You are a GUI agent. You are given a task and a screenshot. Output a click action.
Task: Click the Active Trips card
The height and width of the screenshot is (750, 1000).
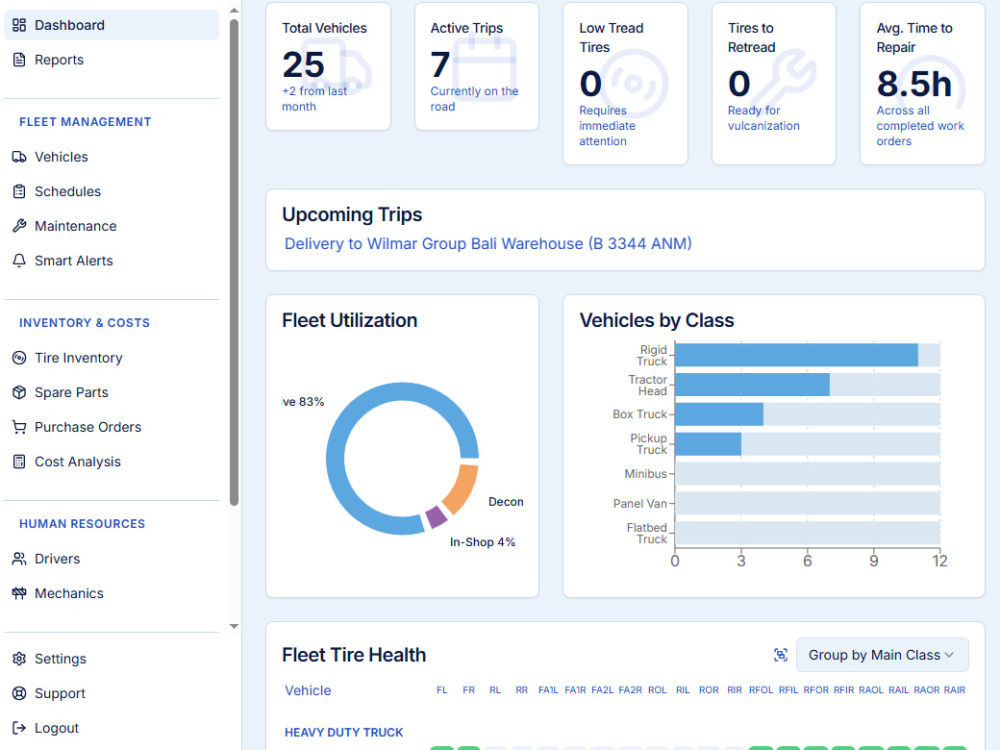476,66
